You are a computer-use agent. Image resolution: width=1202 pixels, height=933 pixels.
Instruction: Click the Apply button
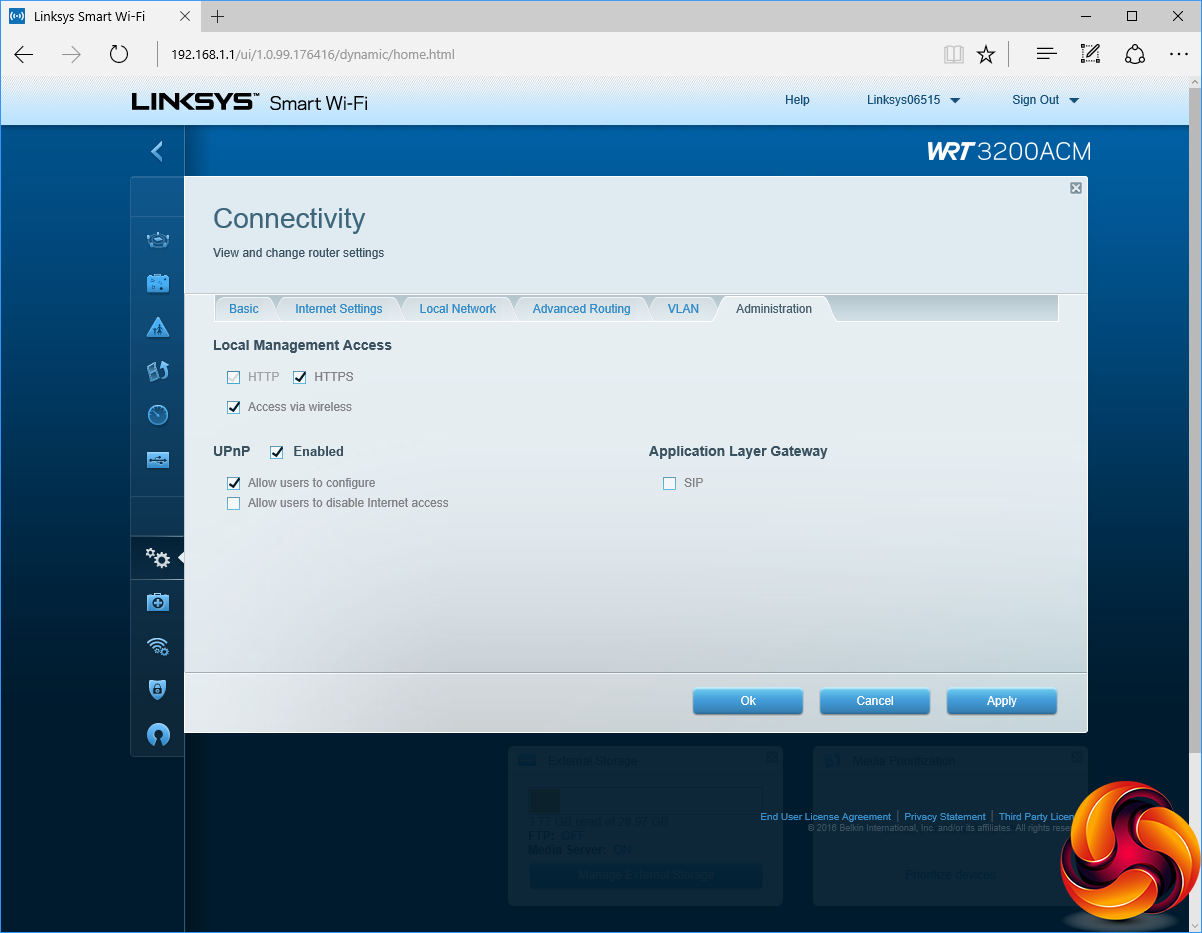tap(1001, 701)
